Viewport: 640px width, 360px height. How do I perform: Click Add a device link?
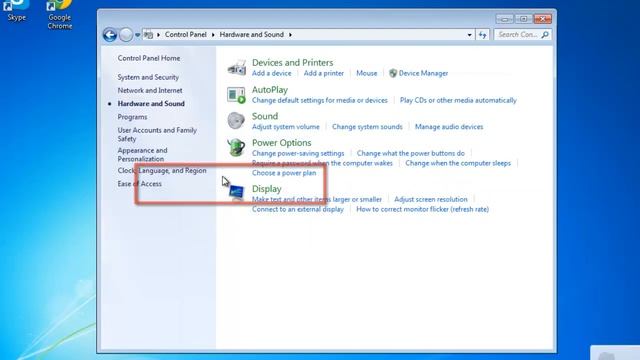point(271,73)
